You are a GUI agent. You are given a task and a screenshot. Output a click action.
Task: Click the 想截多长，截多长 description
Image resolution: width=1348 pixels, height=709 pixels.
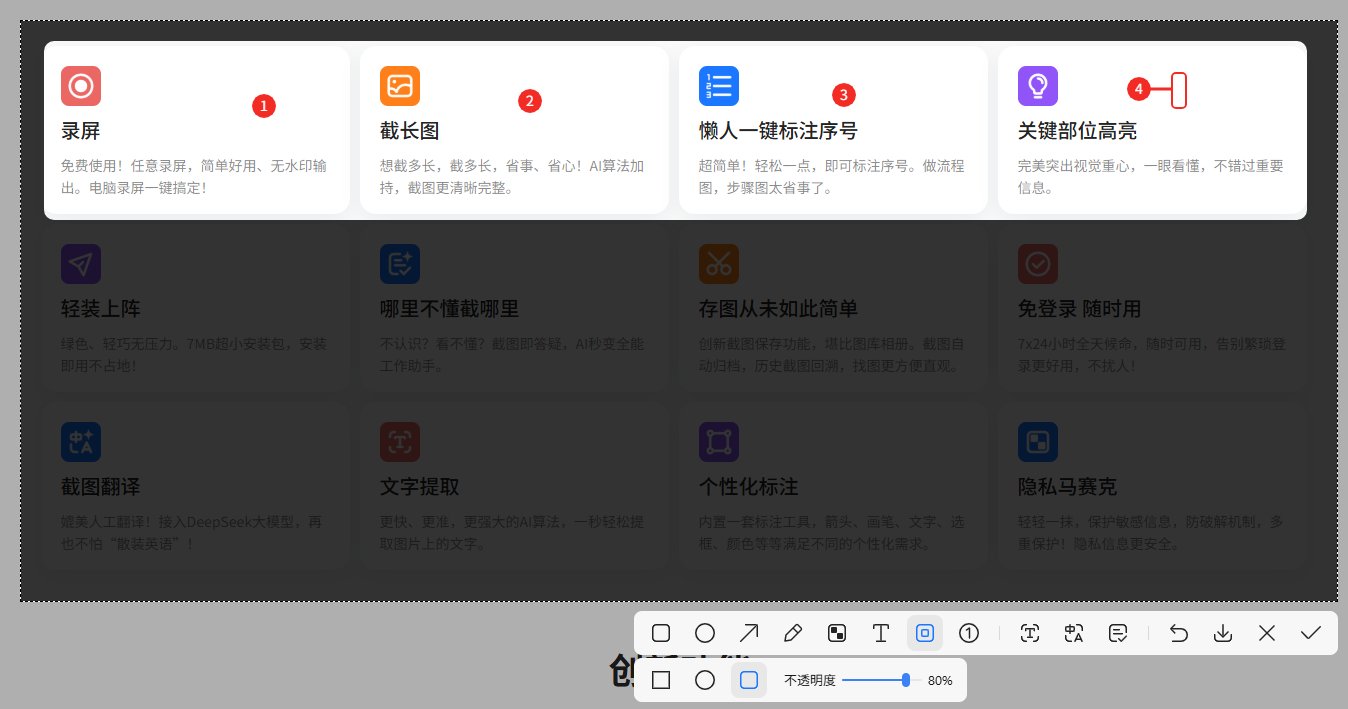(512, 176)
